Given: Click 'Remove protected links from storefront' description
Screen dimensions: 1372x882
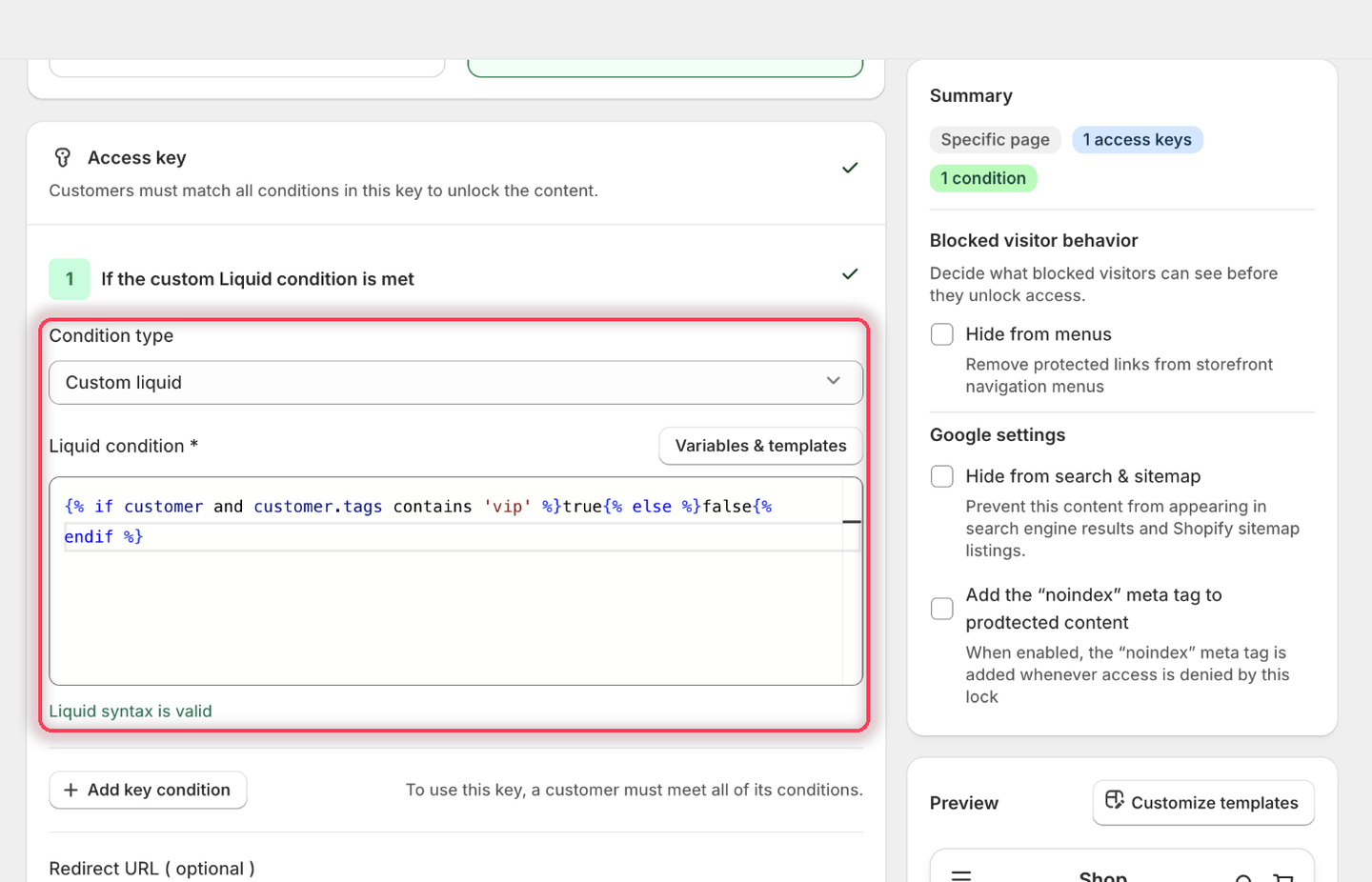Looking at the screenshot, I should (x=1120, y=375).
